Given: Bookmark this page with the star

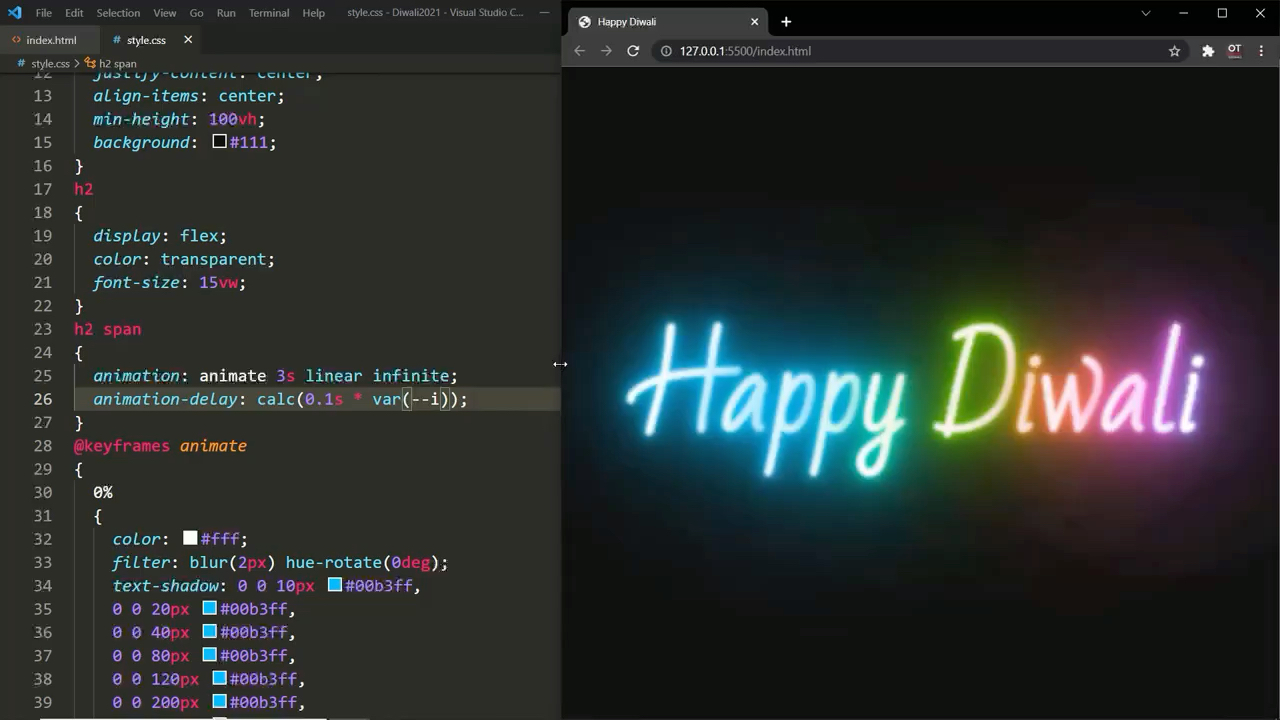Looking at the screenshot, I should point(1175,51).
